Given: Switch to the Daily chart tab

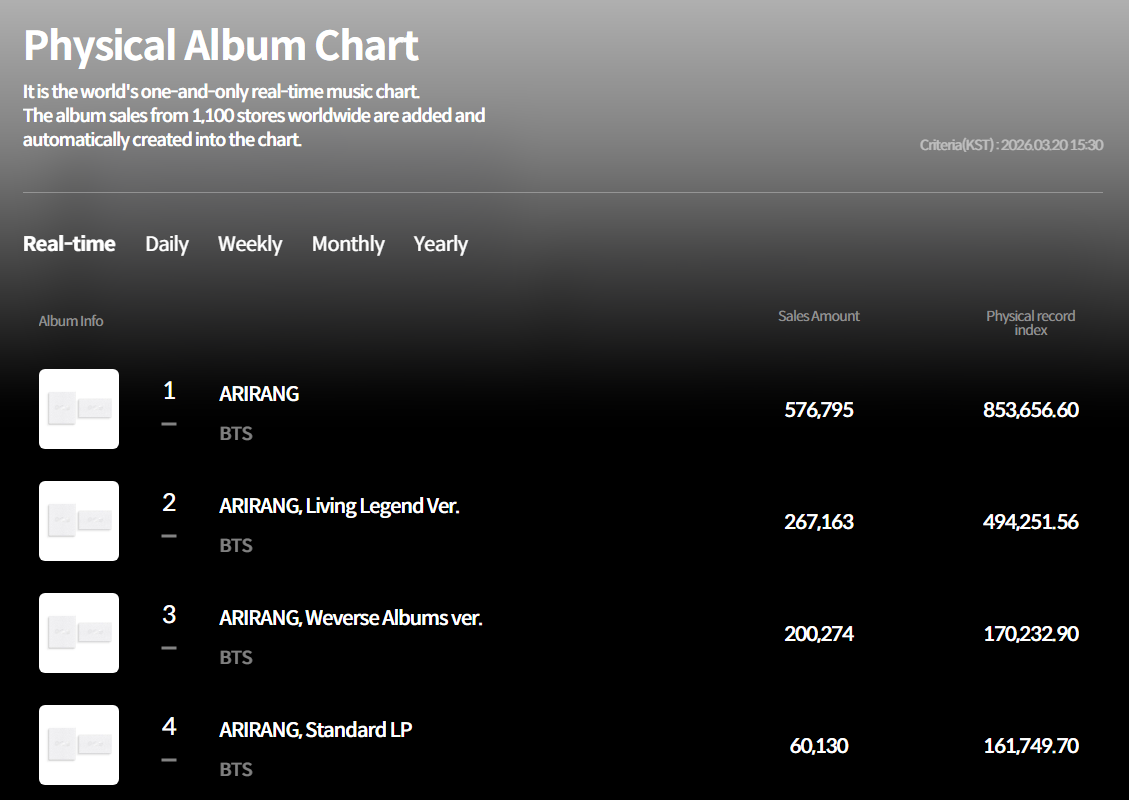Looking at the screenshot, I should coord(167,244).
